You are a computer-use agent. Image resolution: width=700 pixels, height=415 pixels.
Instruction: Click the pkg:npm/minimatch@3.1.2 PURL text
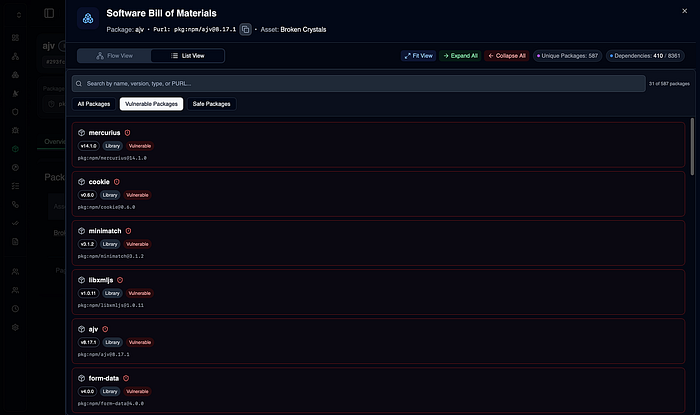point(111,256)
